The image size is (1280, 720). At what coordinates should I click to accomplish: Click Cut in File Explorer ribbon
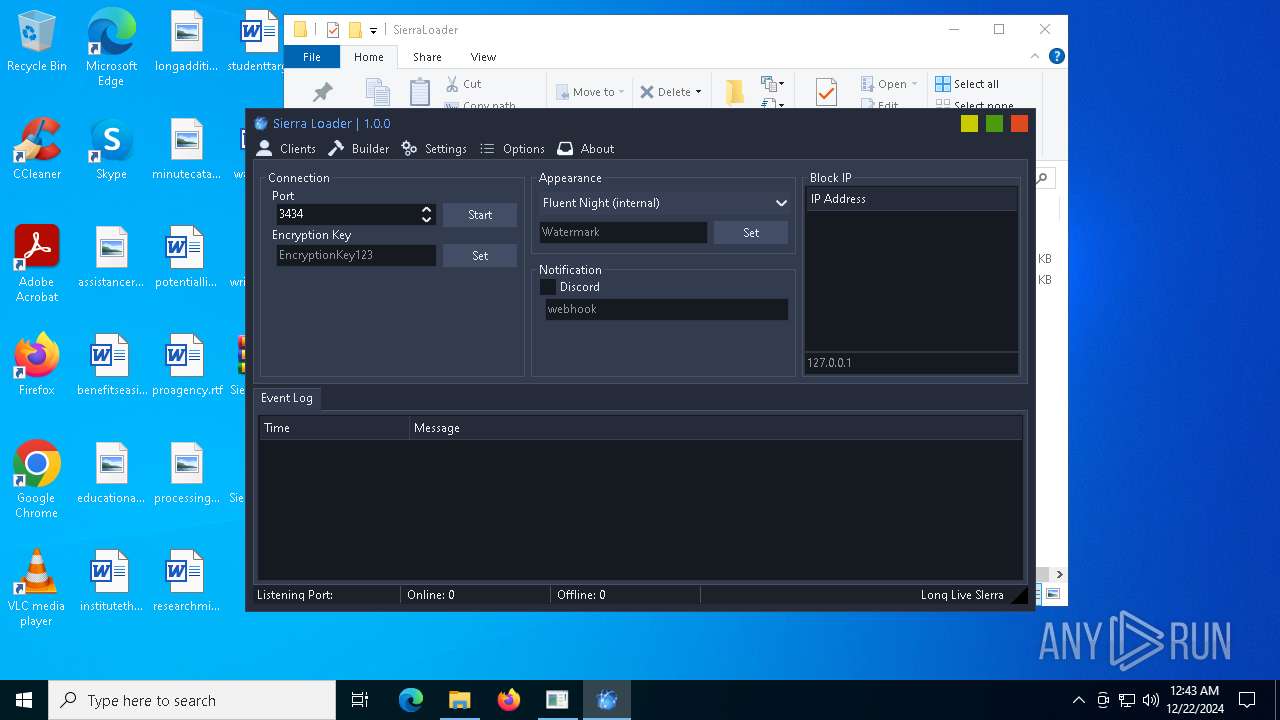pos(463,84)
